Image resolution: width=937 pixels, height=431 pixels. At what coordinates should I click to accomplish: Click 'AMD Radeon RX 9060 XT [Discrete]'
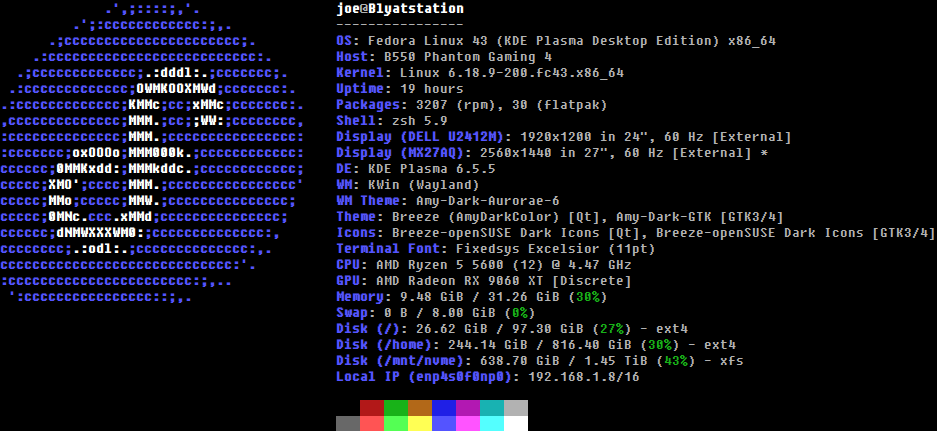click(504, 281)
